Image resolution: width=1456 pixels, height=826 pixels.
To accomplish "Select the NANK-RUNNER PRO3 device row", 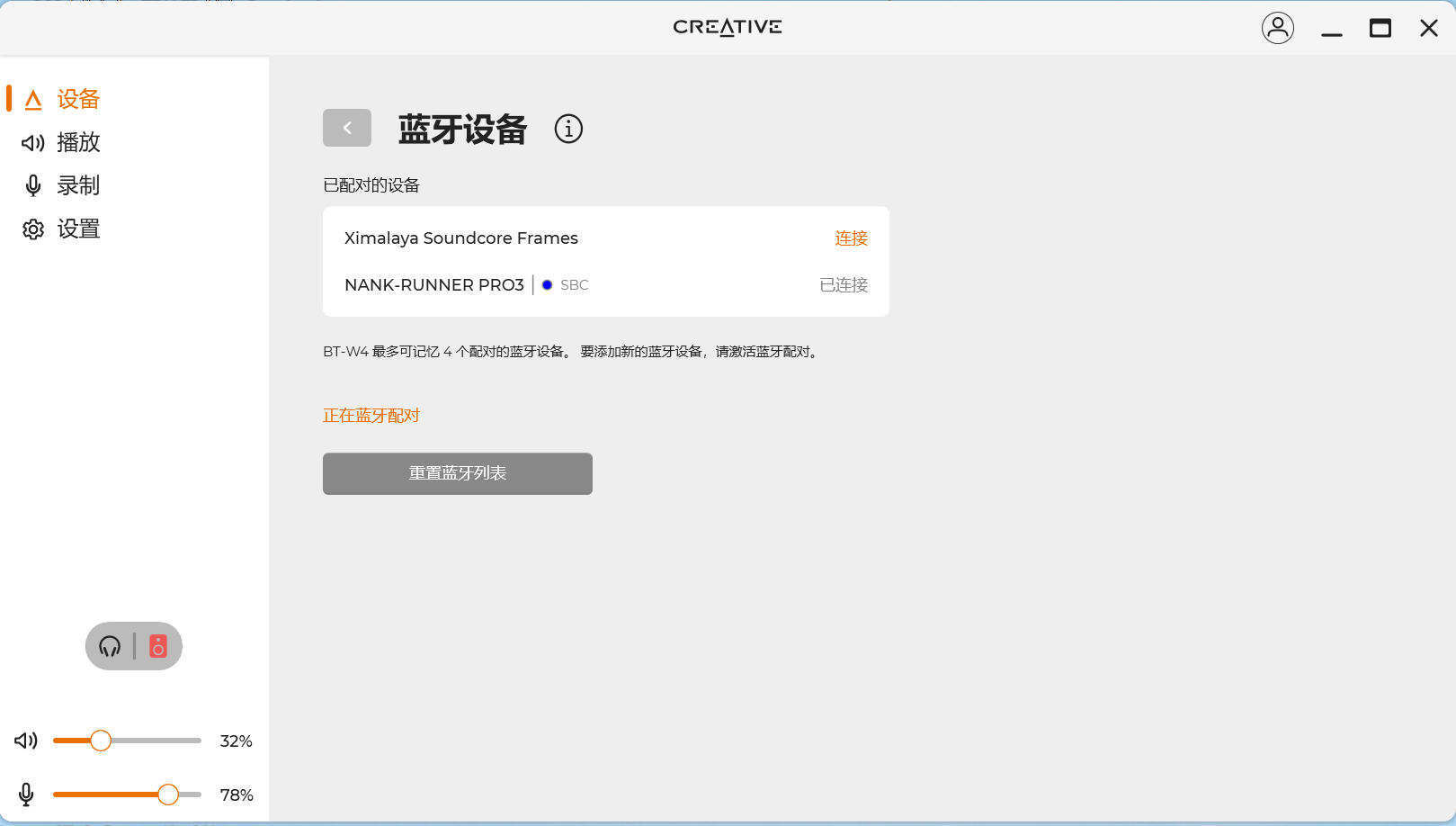I will [606, 285].
